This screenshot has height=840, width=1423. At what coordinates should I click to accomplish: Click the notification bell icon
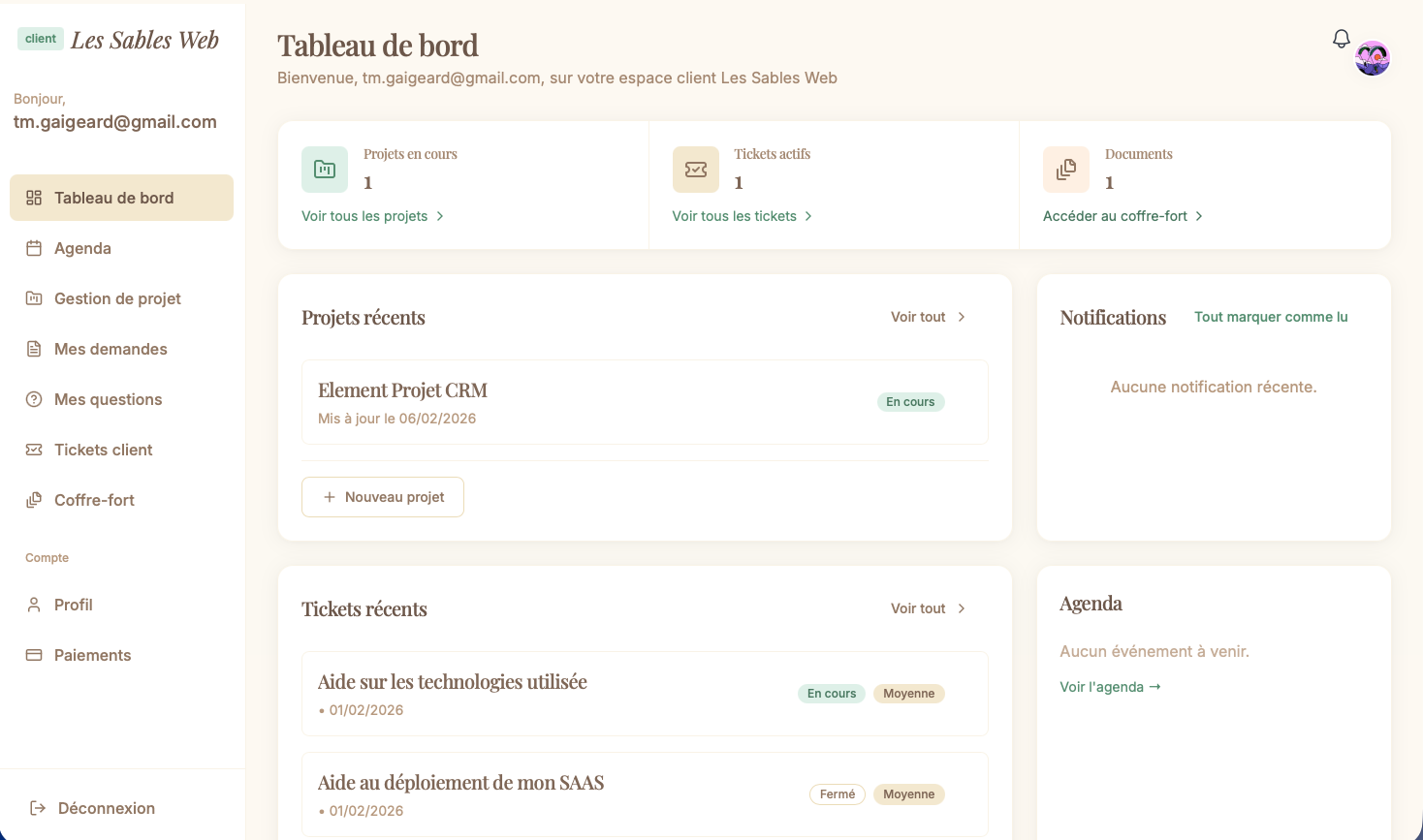point(1342,39)
